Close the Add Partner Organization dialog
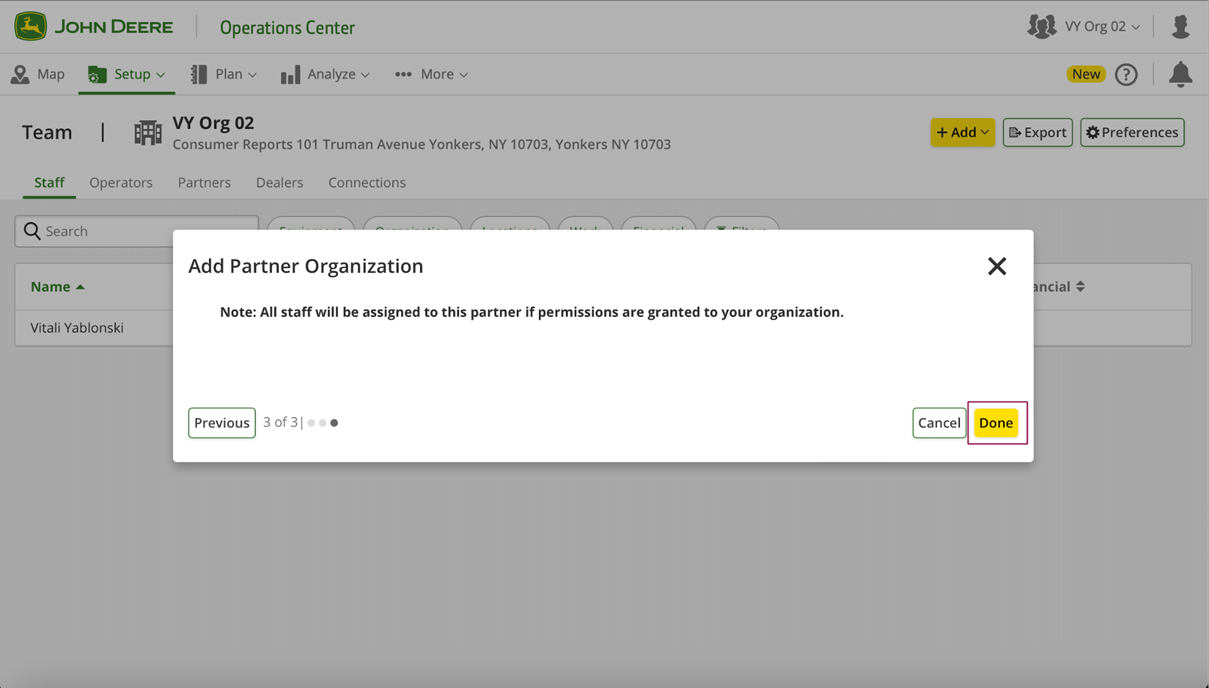The image size is (1209, 688). click(x=996, y=266)
